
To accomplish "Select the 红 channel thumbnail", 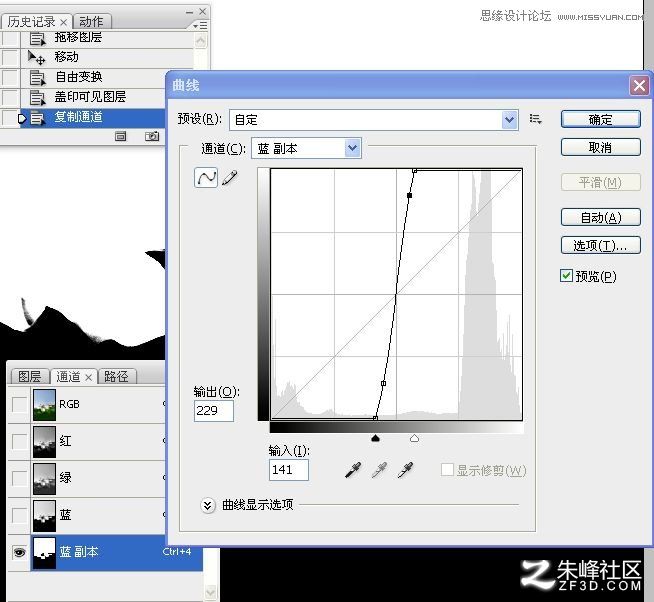I will click(44, 441).
